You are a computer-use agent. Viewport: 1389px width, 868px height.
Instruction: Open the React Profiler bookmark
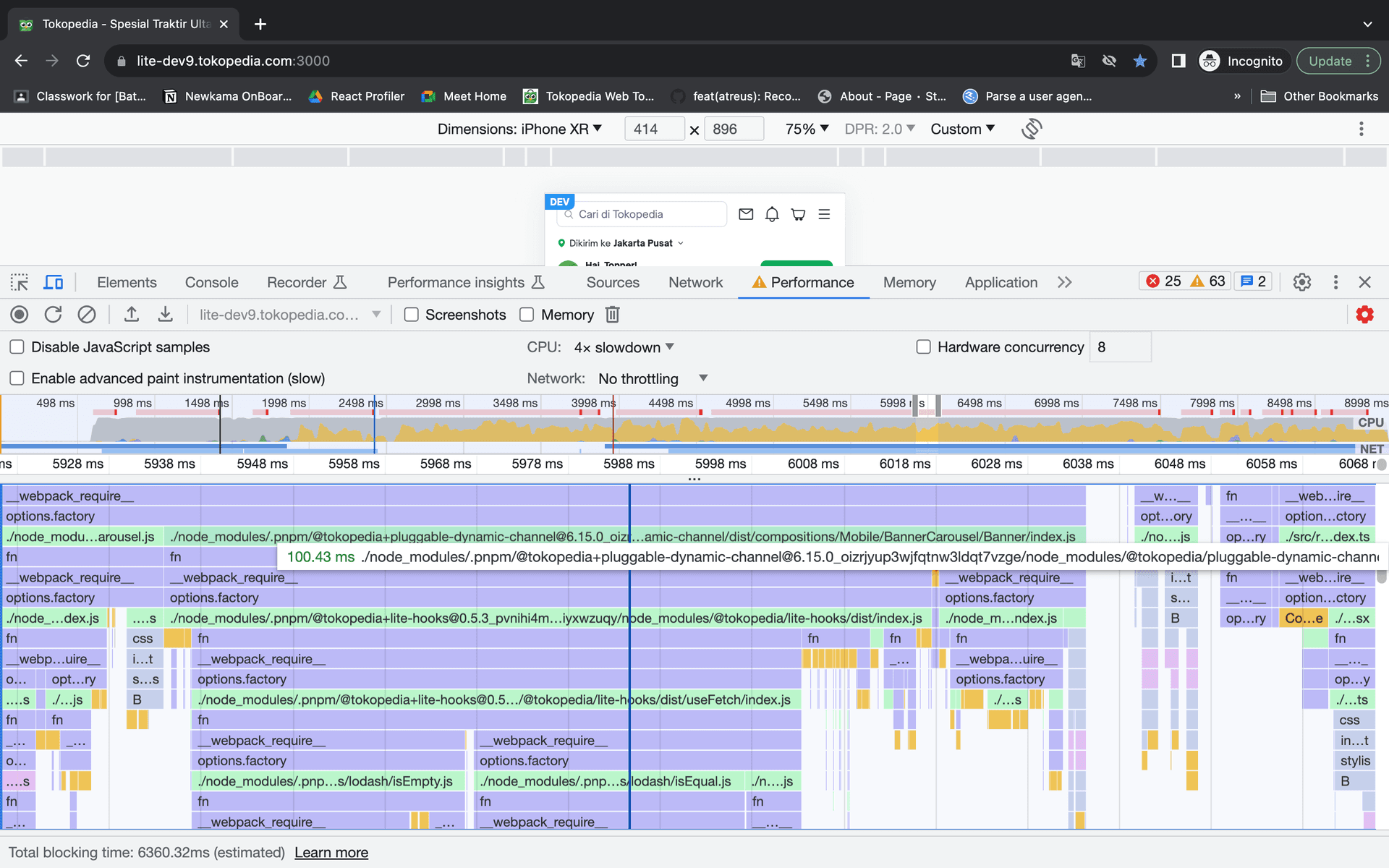click(x=357, y=96)
